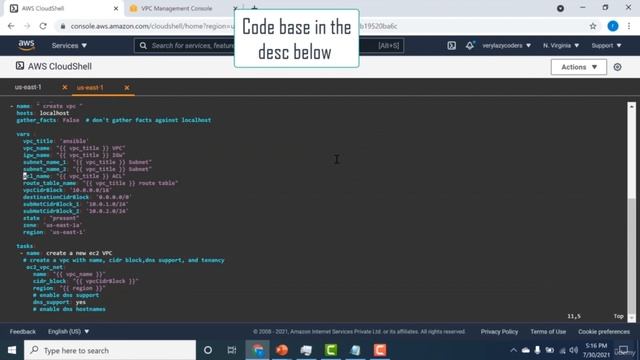Click the browser forward arrow

pos(27,26)
